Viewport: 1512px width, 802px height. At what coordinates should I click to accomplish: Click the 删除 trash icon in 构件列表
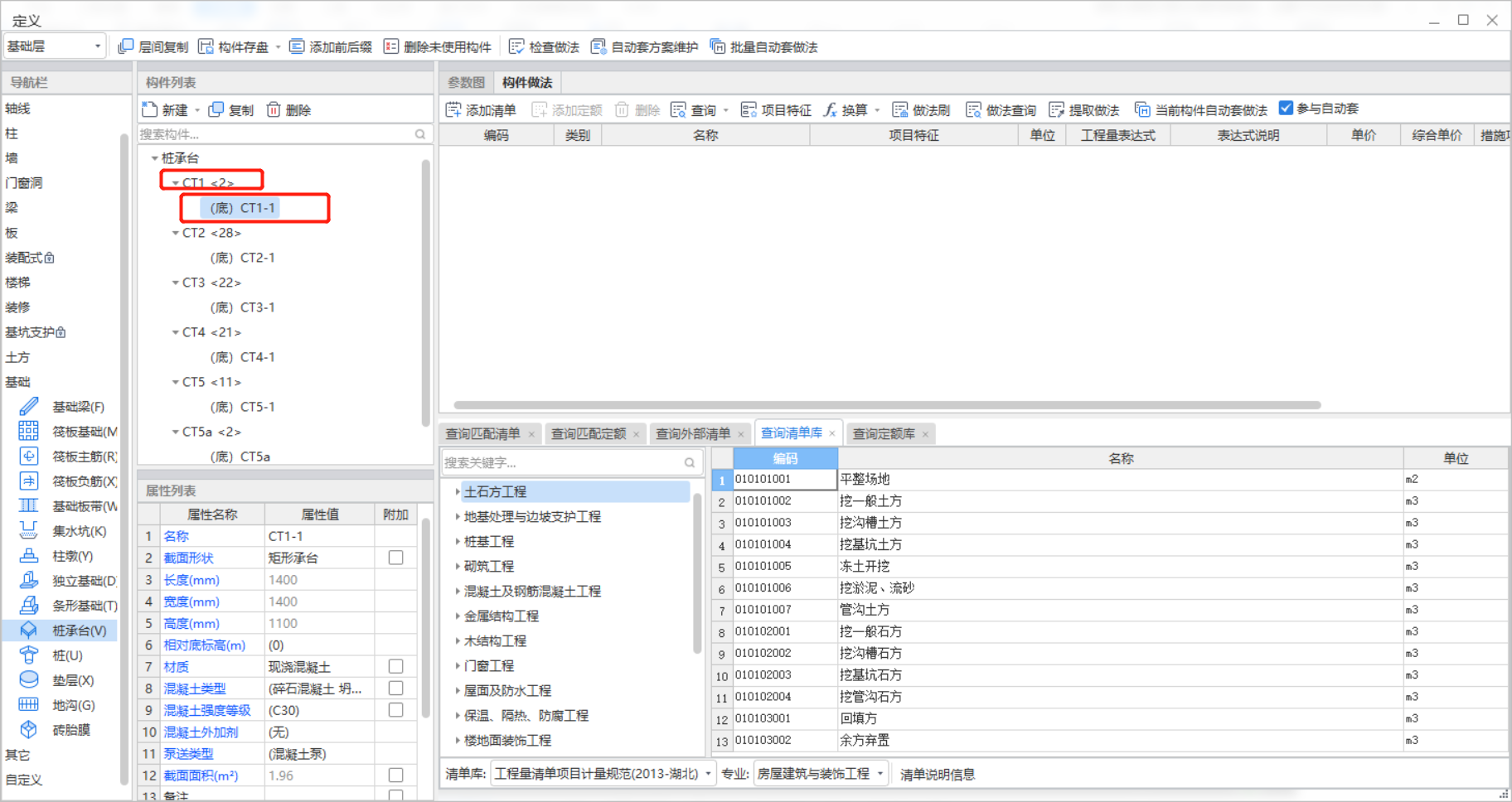[274, 109]
